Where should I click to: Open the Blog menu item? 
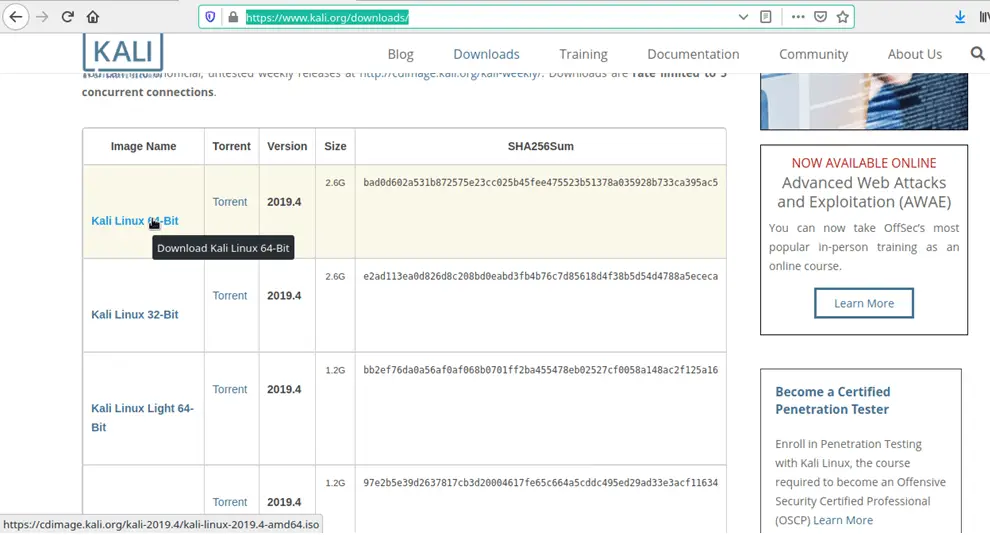tap(400, 54)
